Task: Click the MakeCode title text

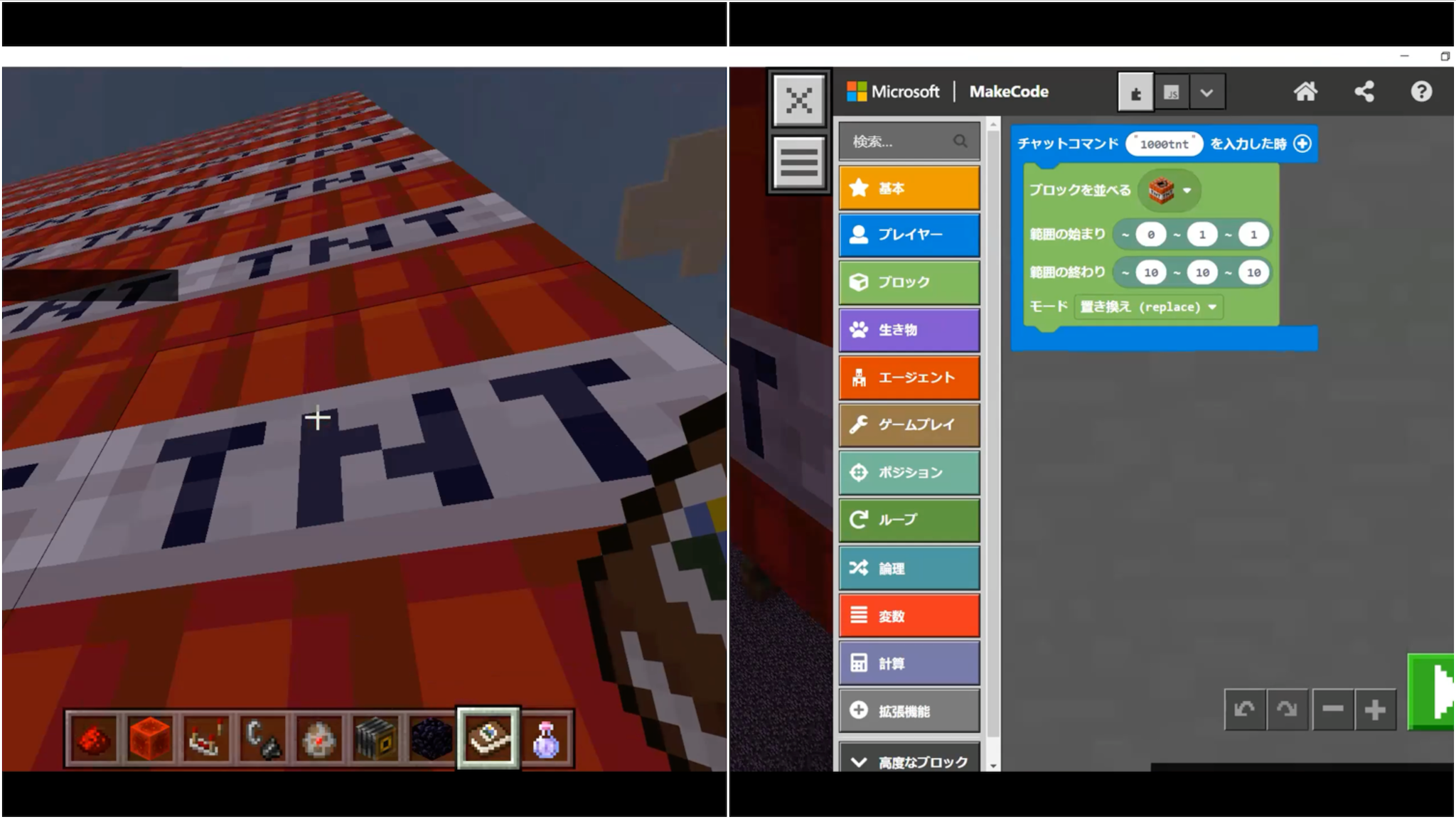Action: pos(1009,92)
